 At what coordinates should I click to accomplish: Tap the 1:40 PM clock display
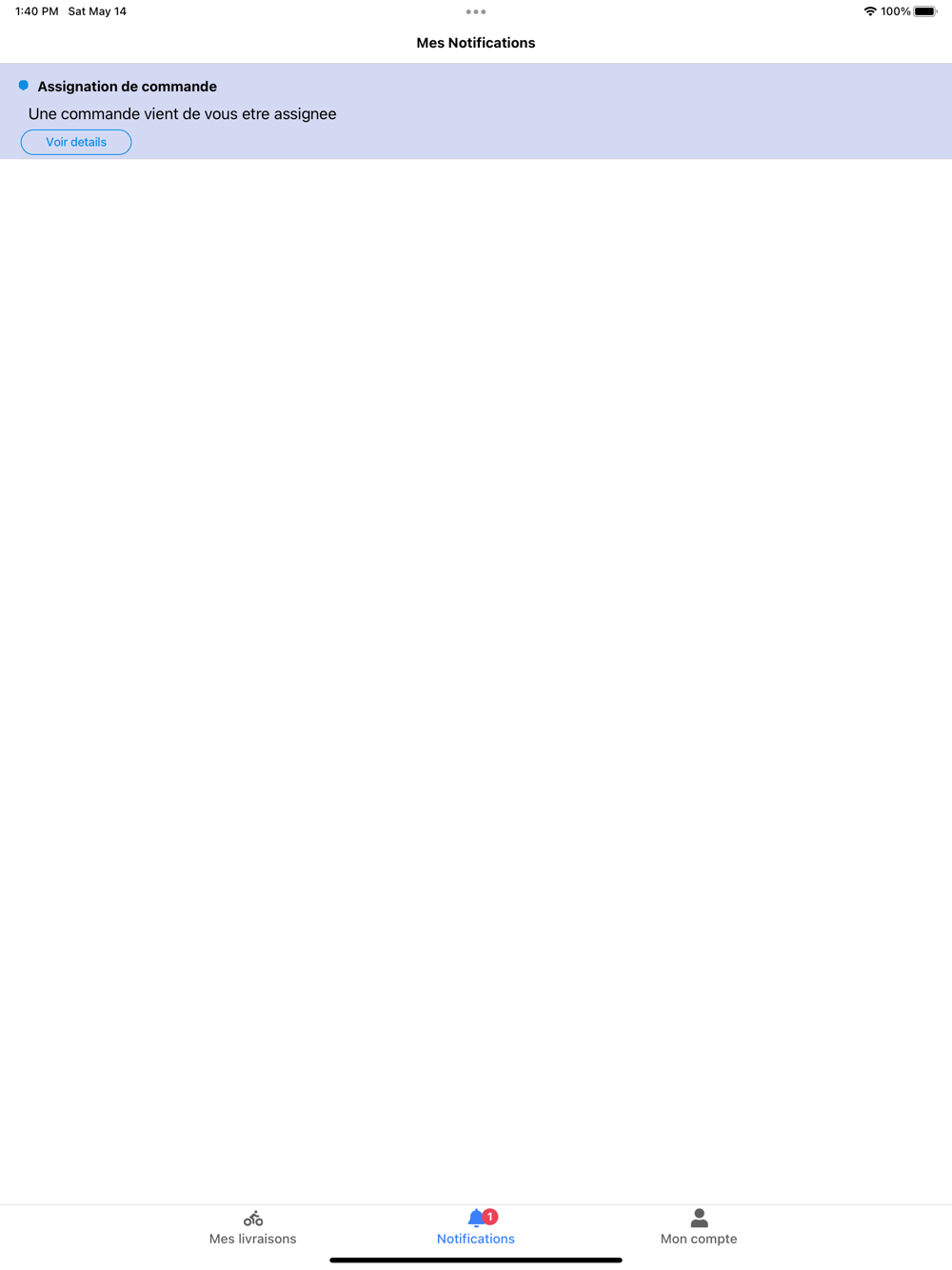[x=37, y=11]
